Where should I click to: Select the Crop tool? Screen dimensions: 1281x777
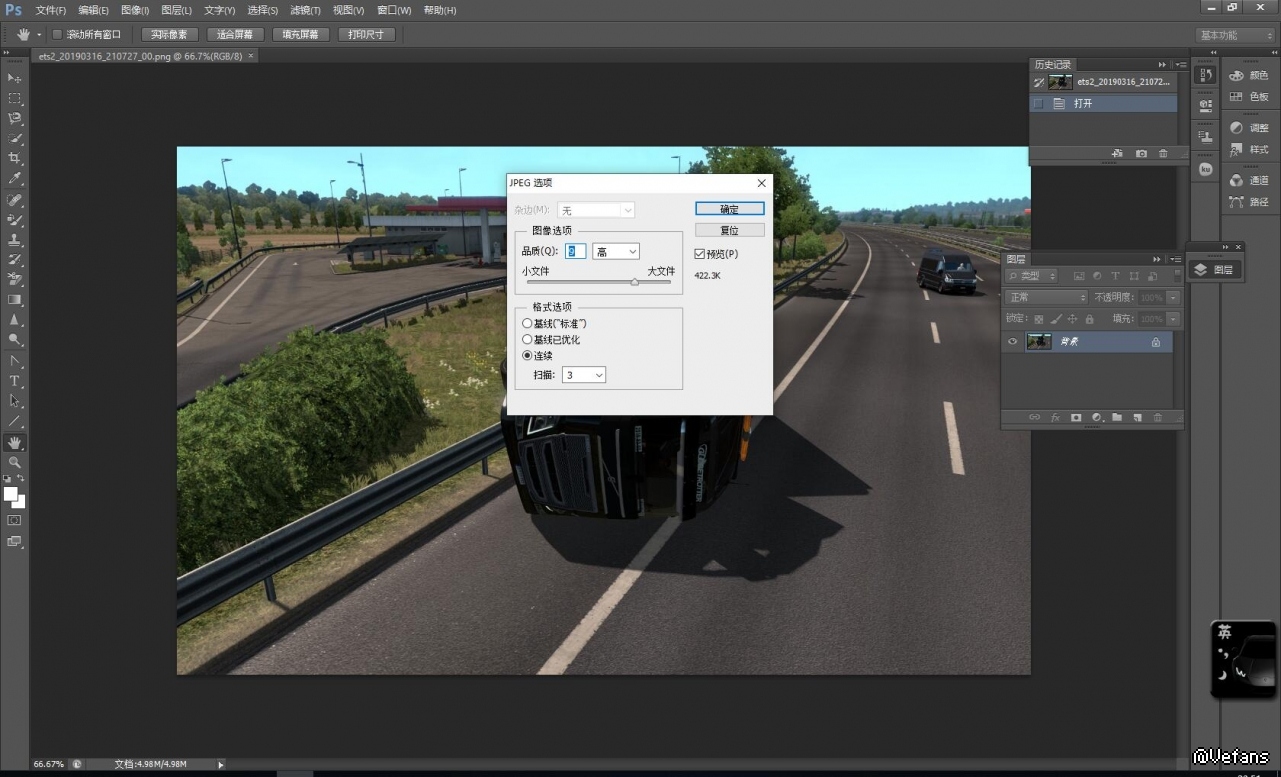point(15,158)
